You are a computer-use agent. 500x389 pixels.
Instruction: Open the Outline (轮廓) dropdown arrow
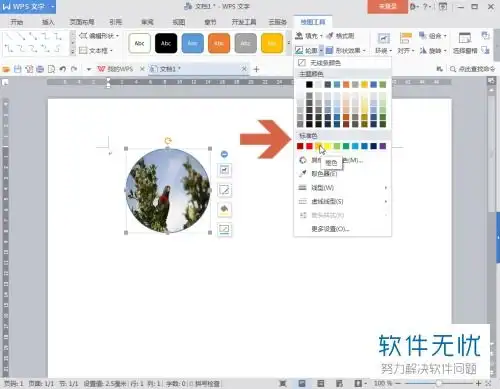[321, 50]
